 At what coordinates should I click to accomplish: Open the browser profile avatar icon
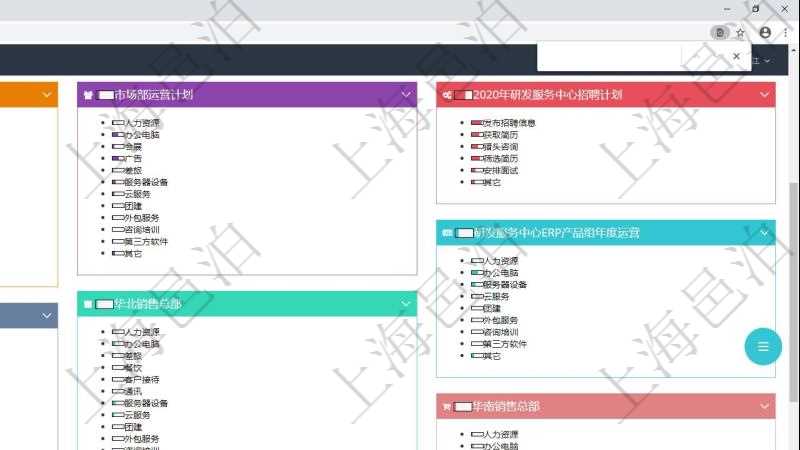(x=765, y=32)
